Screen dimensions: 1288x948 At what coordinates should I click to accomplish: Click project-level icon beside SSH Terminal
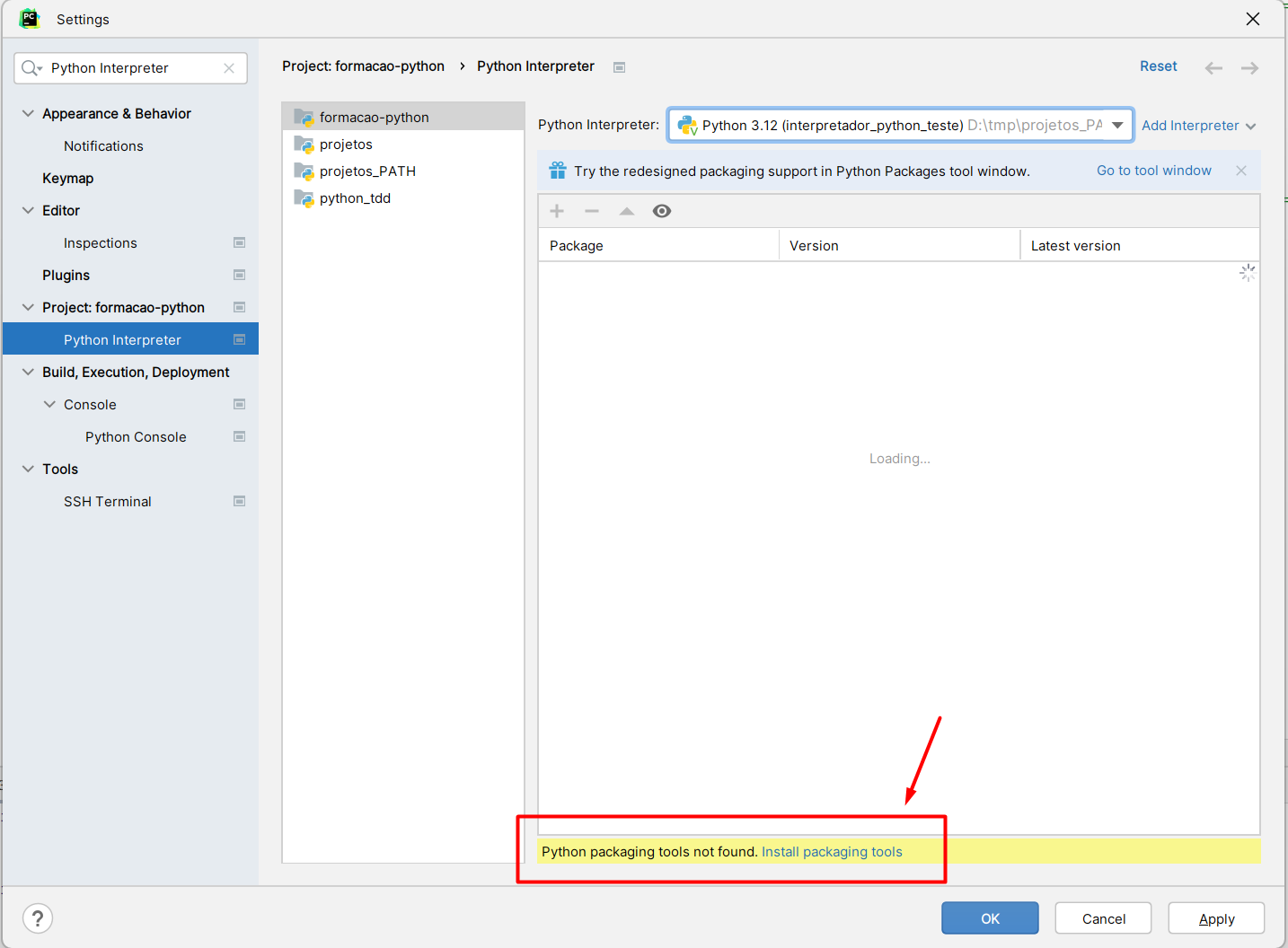pos(240,501)
